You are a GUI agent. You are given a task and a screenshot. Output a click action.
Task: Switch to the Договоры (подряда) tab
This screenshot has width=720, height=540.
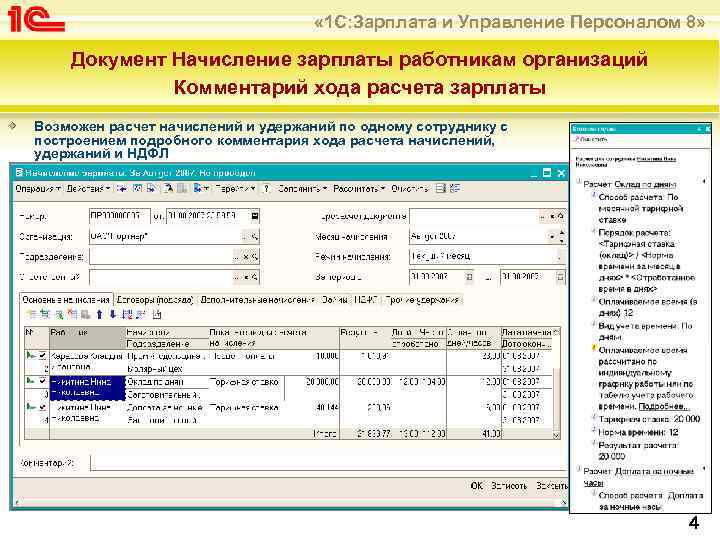pos(155,300)
